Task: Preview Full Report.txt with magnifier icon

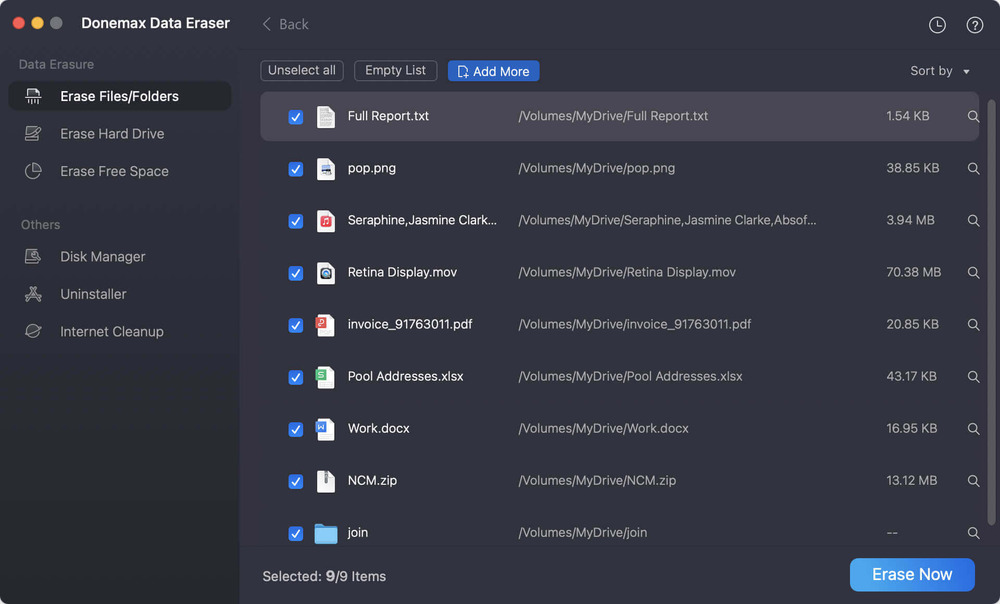Action: 973,116
